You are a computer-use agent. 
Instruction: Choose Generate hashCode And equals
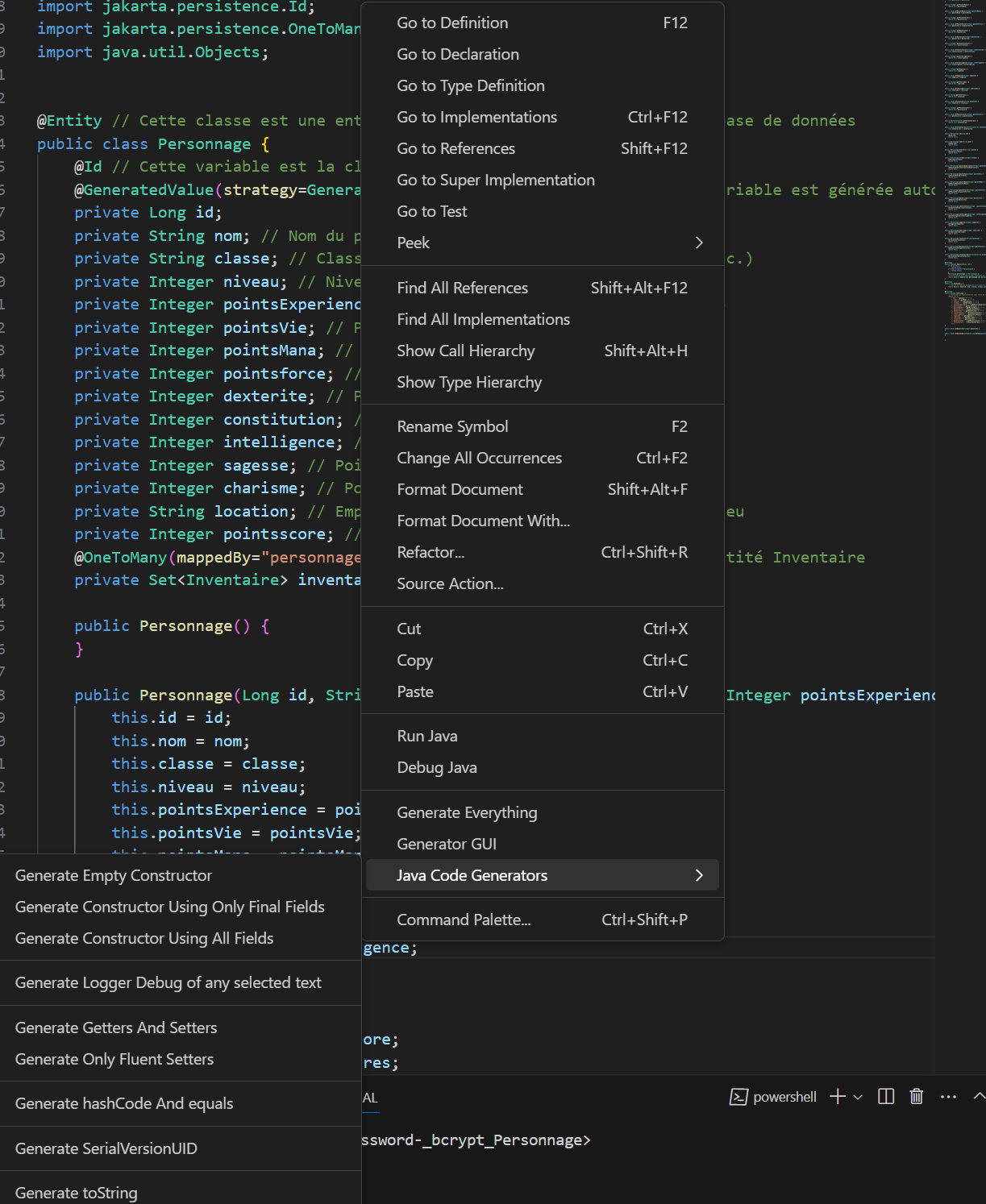[x=124, y=1103]
